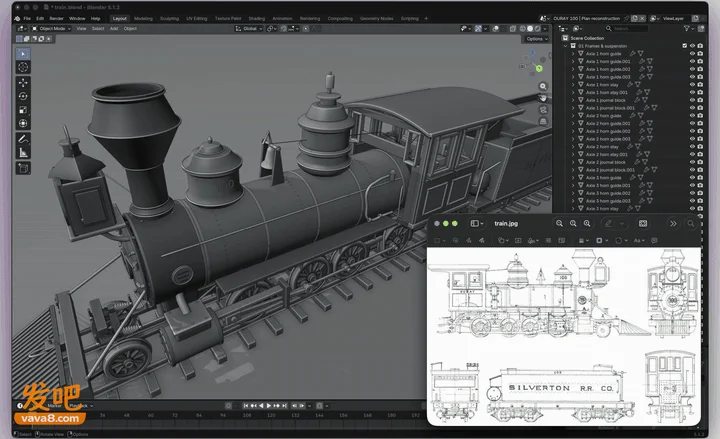Click the viewport pan hand icon

[543, 98]
